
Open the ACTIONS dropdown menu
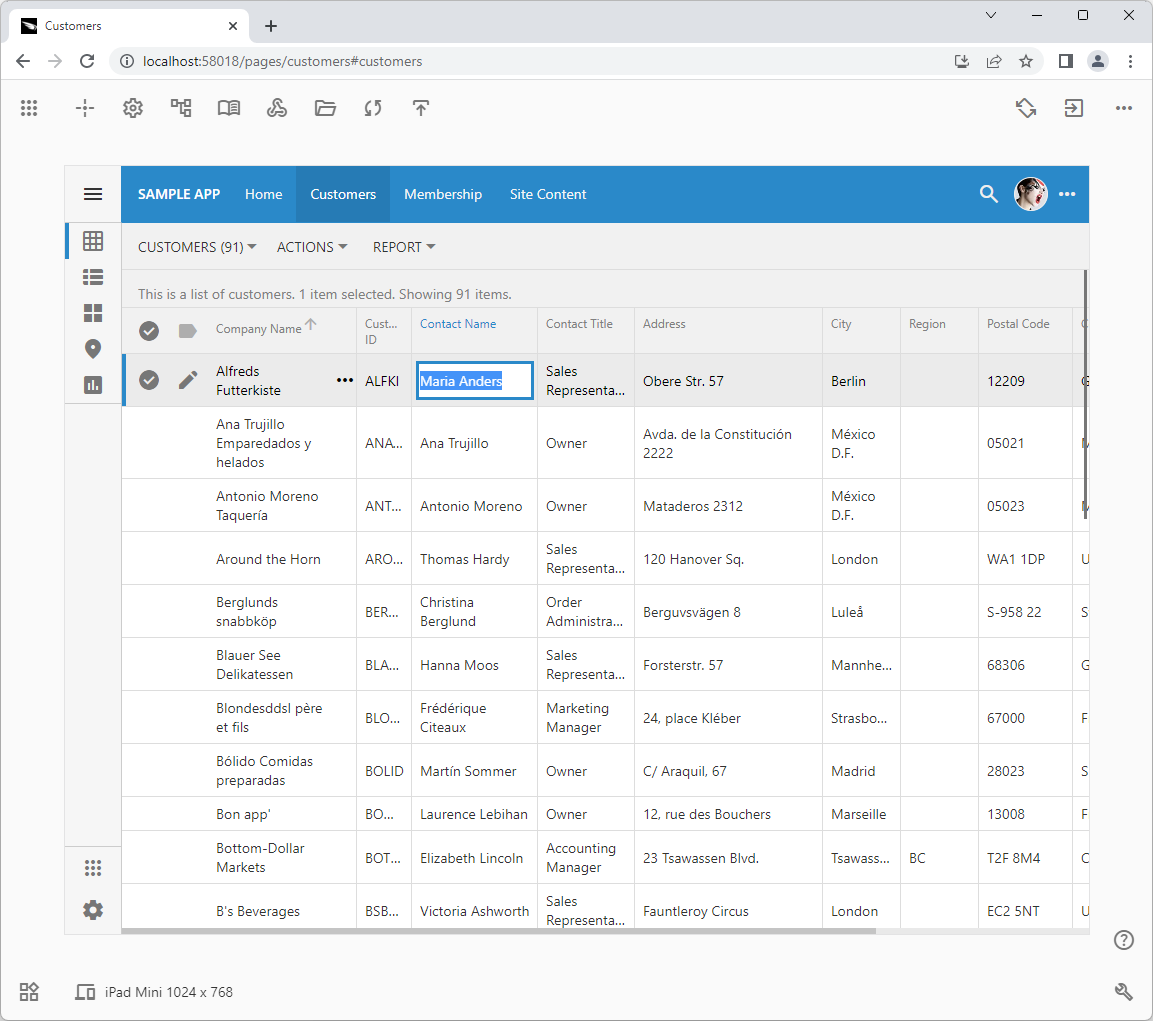[x=312, y=247]
